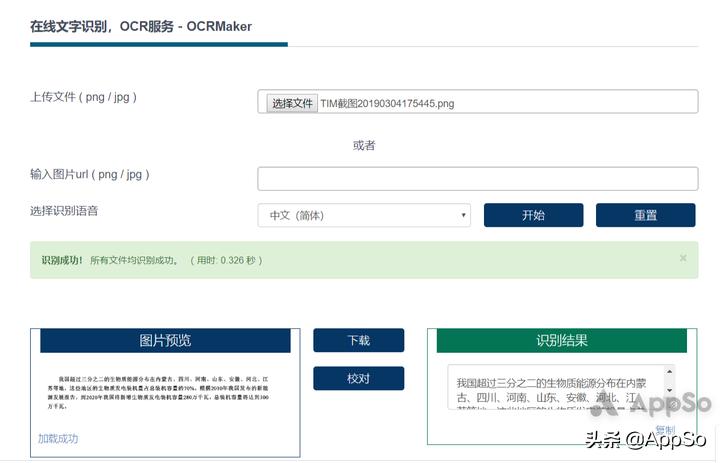Click inside the recognized text result box
The width and height of the screenshot is (720, 463).
click(x=561, y=386)
